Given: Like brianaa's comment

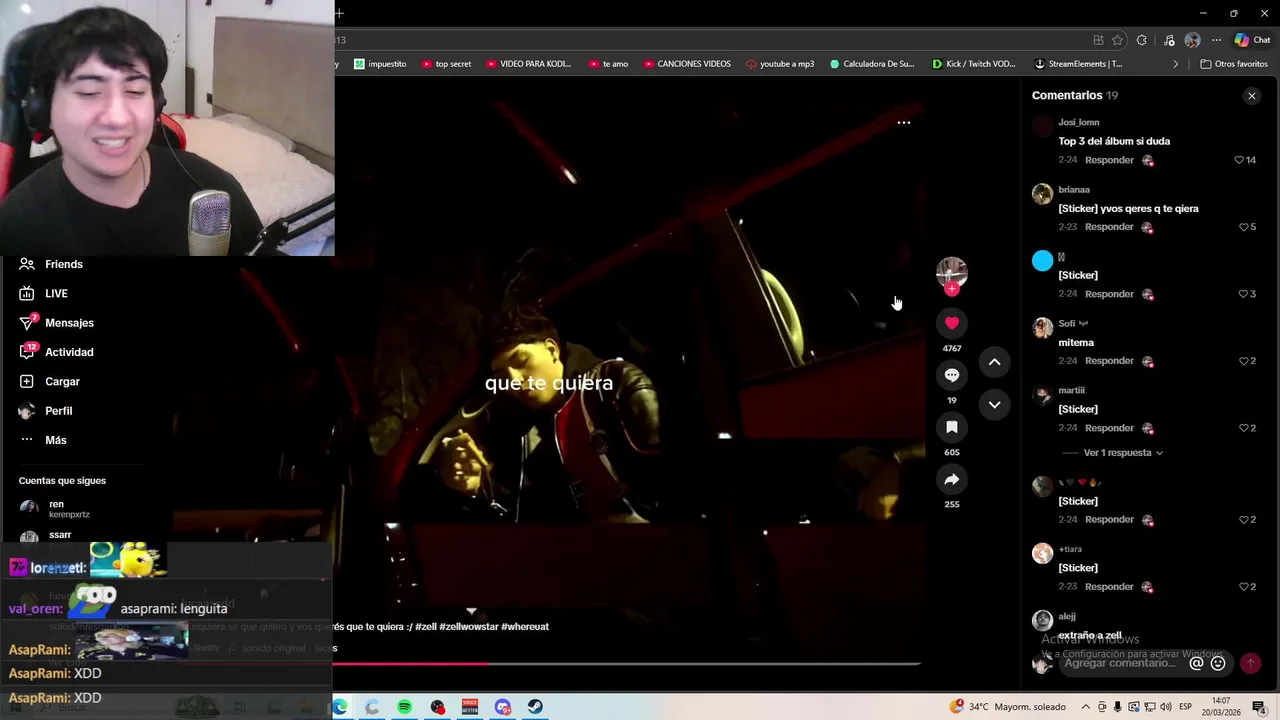Looking at the screenshot, I should [x=1244, y=227].
